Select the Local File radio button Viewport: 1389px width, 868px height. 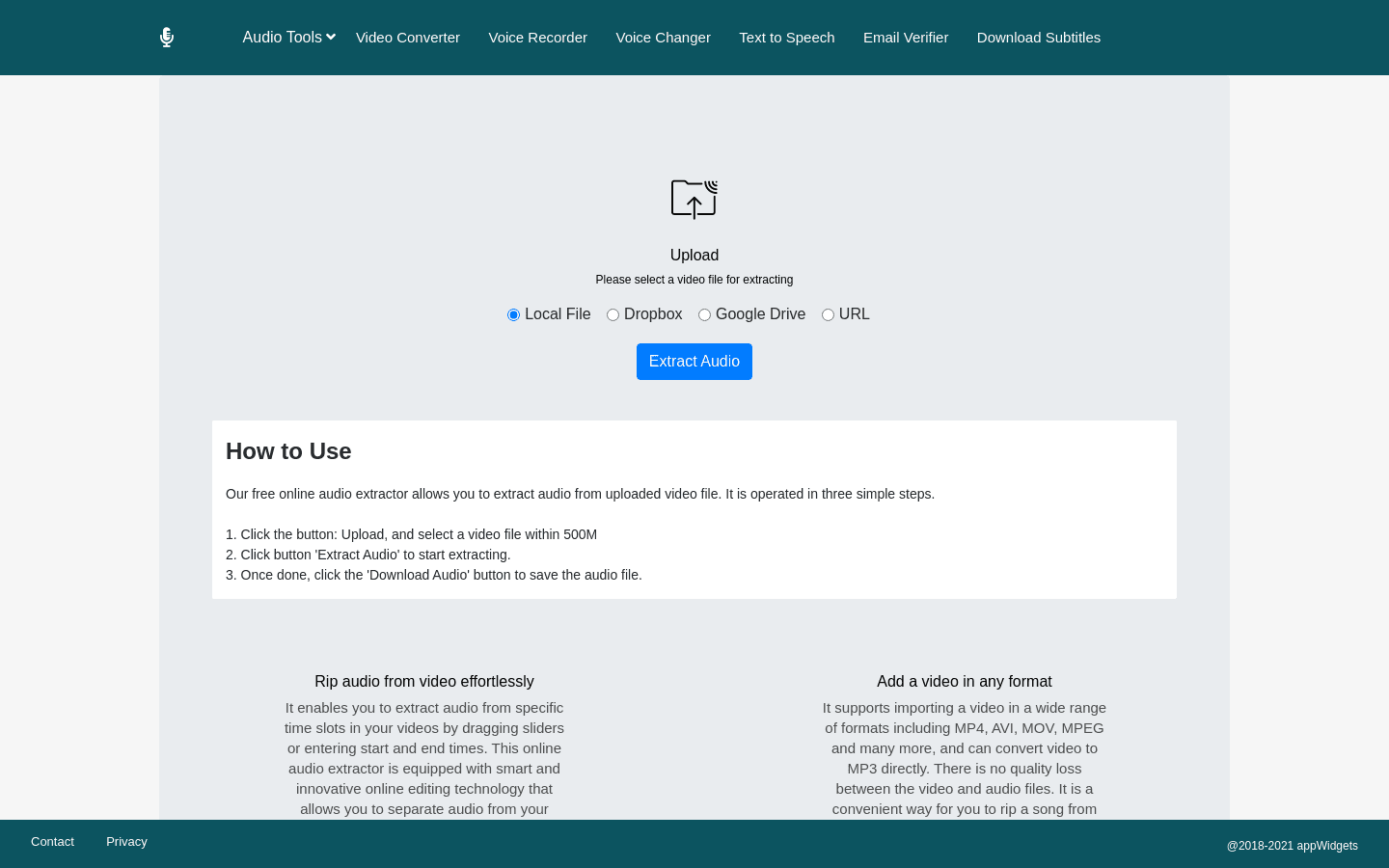click(513, 314)
